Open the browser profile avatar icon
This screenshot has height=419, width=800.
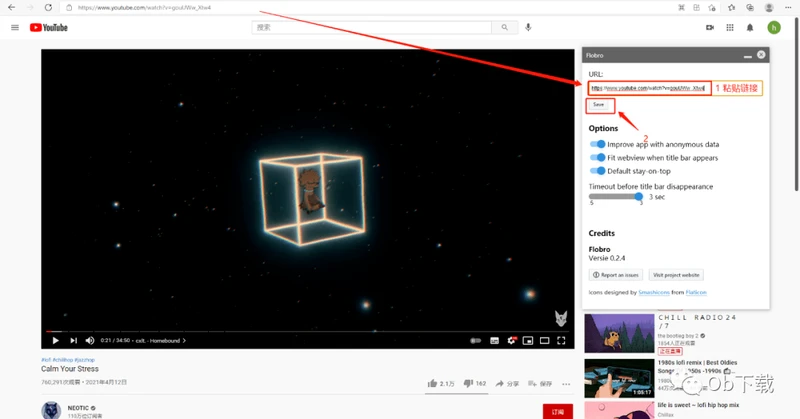769,8
